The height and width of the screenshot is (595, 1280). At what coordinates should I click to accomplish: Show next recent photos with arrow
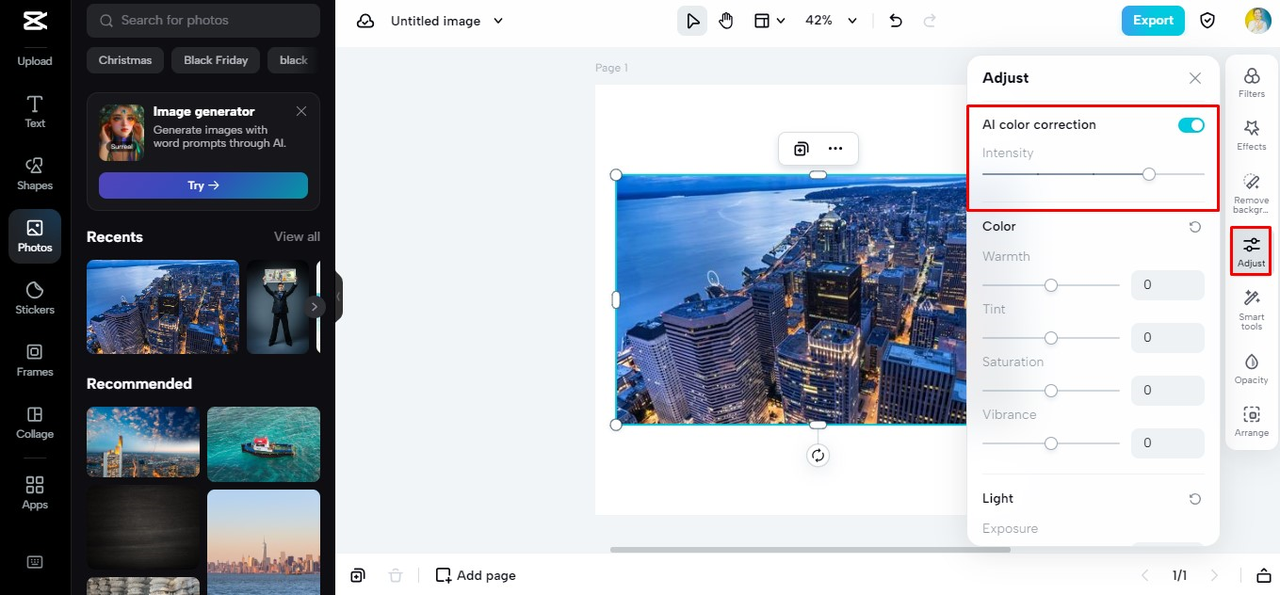315,307
